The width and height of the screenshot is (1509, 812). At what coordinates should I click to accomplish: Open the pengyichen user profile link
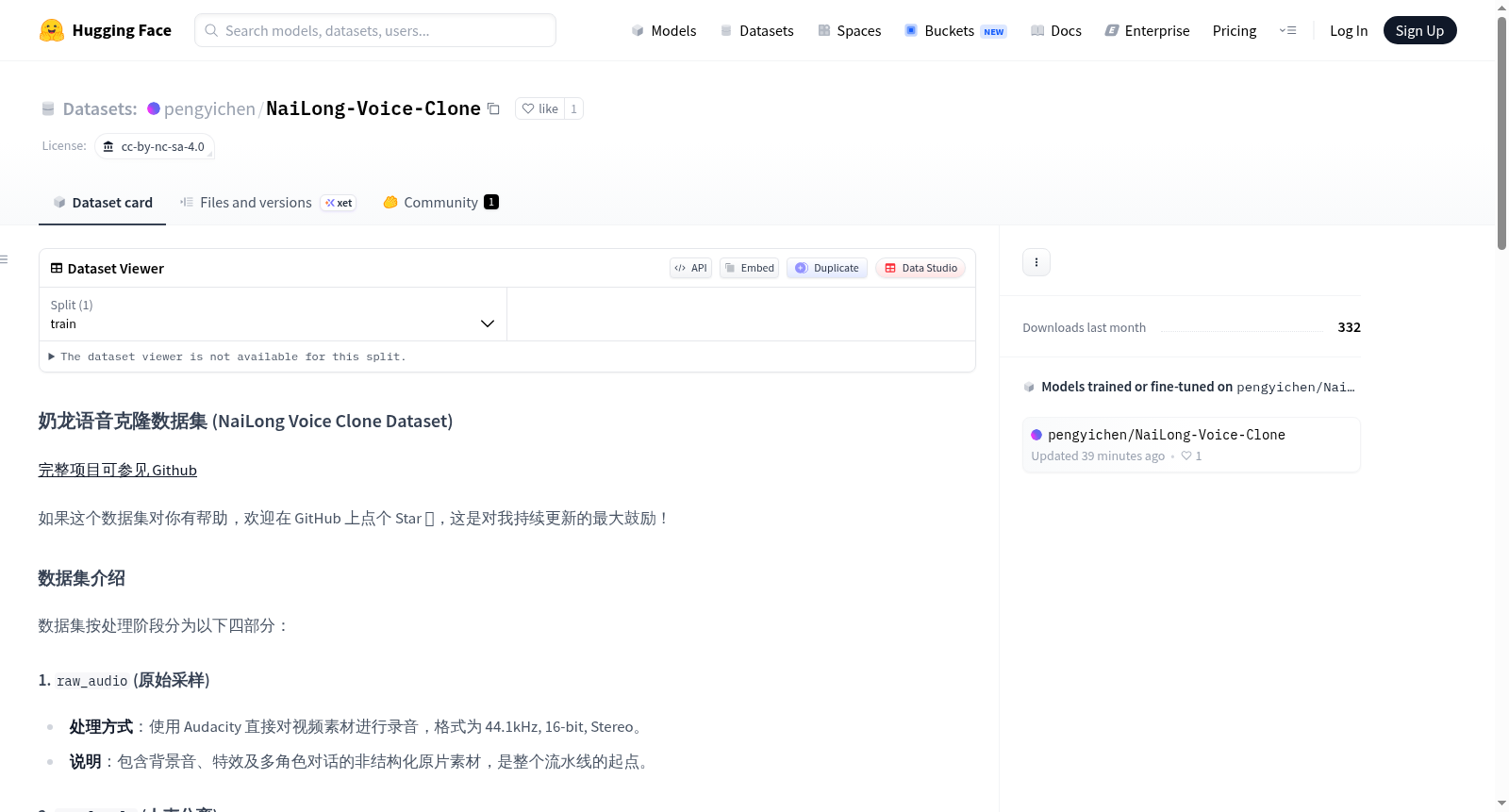(x=209, y=108)
